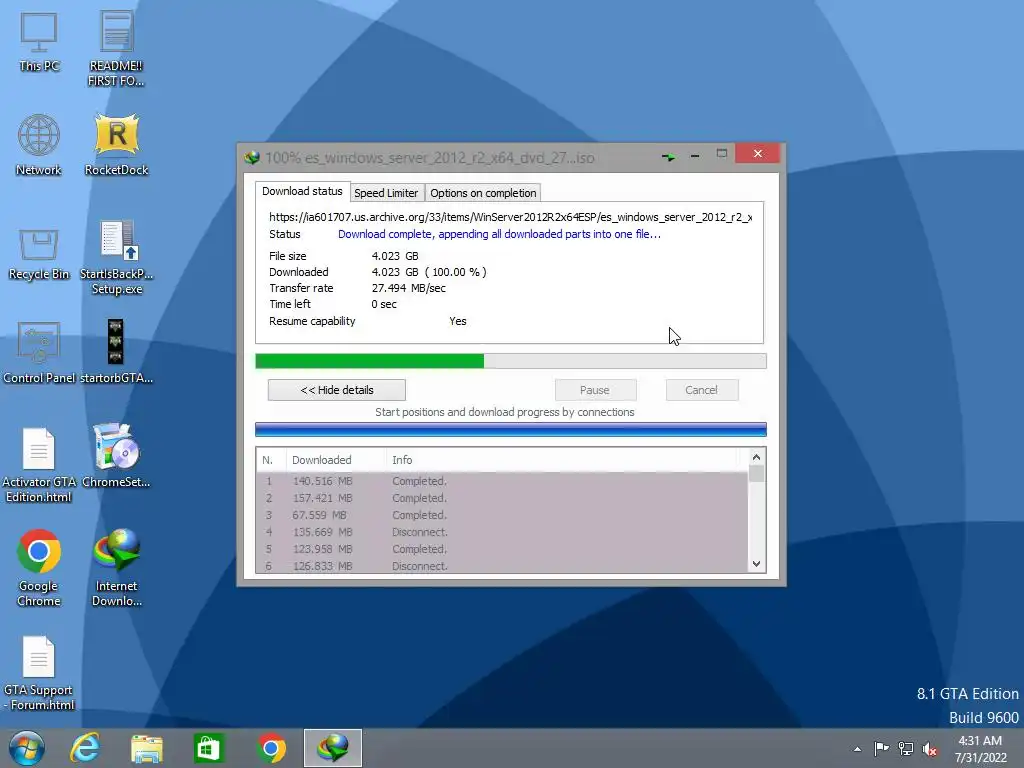Click the 4.023 GB file size value

(395, 256)
